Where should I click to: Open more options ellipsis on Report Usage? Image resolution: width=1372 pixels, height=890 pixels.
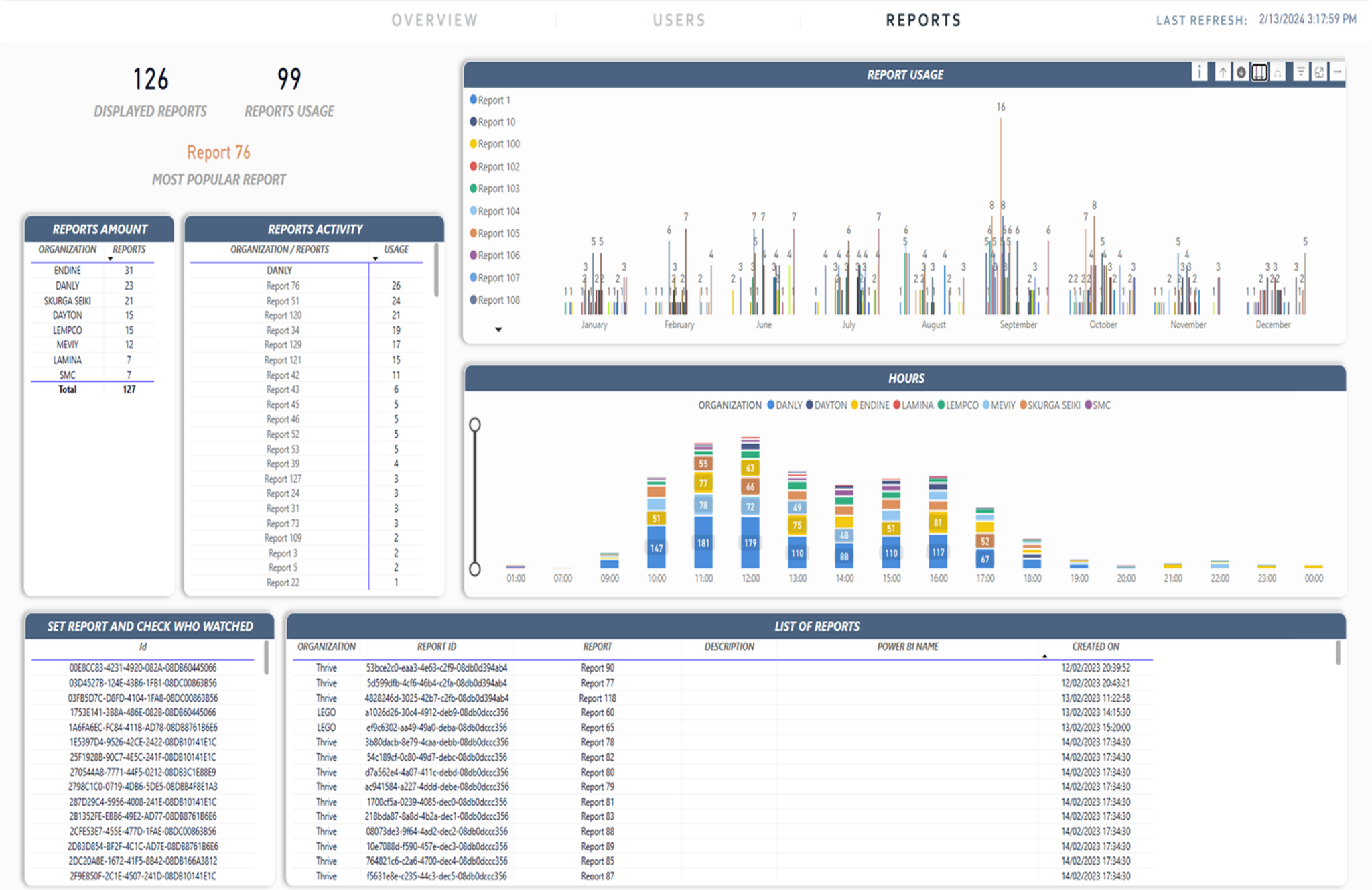point(1337,72)
